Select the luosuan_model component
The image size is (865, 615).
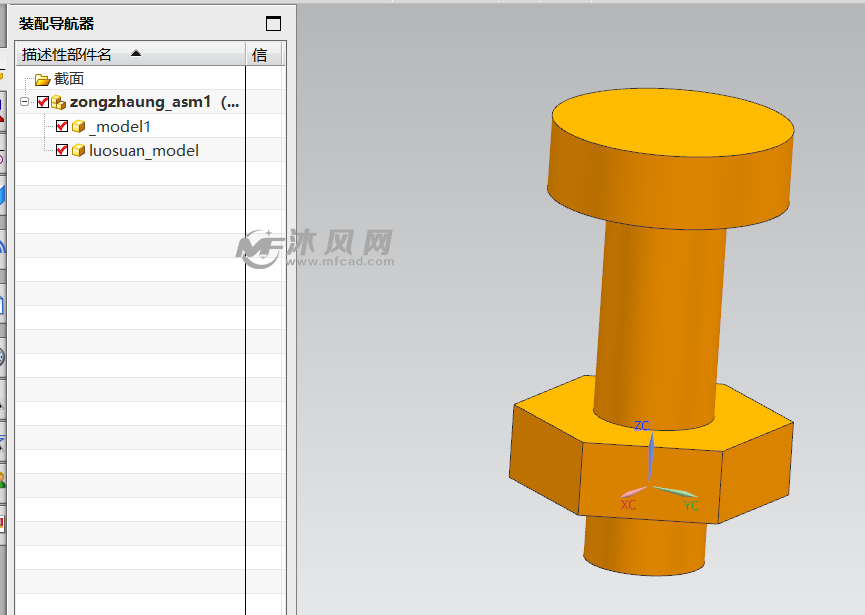coord(143,151)
